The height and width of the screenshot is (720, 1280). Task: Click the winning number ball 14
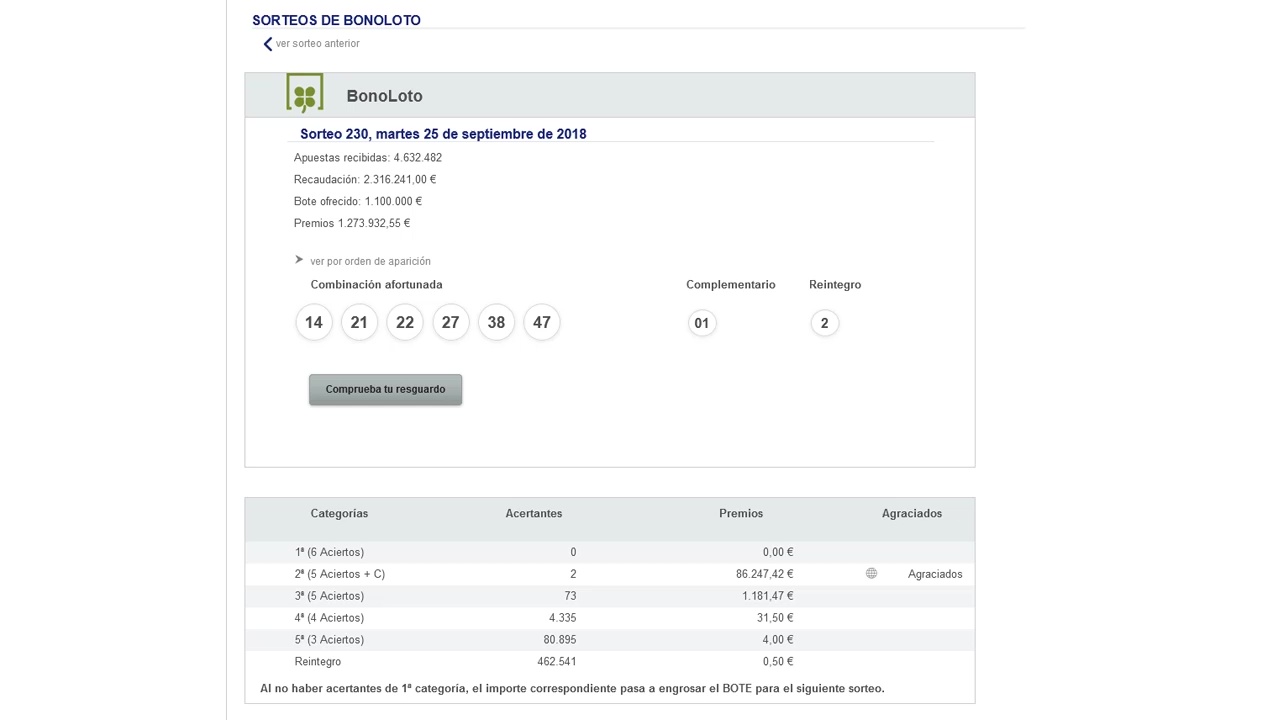pos(314,322)
